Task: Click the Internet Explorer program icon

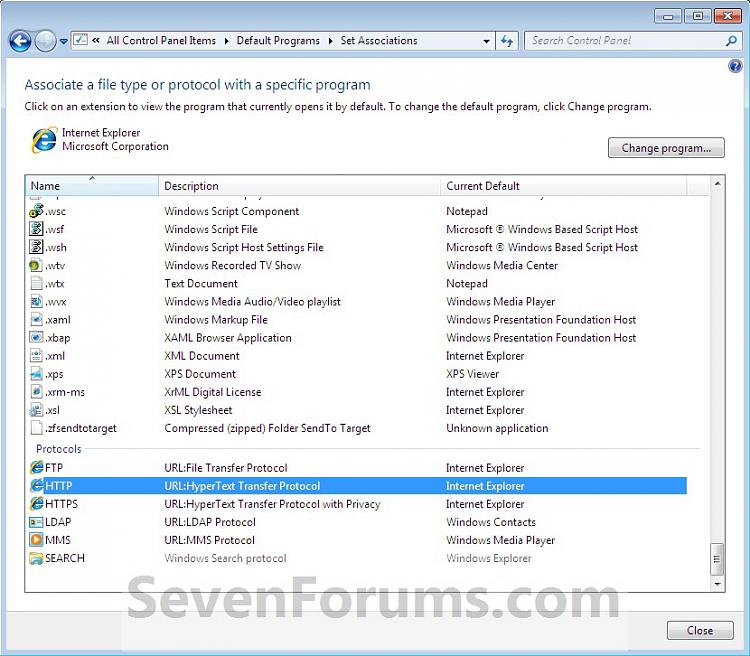Action: [x=44, y=140]
